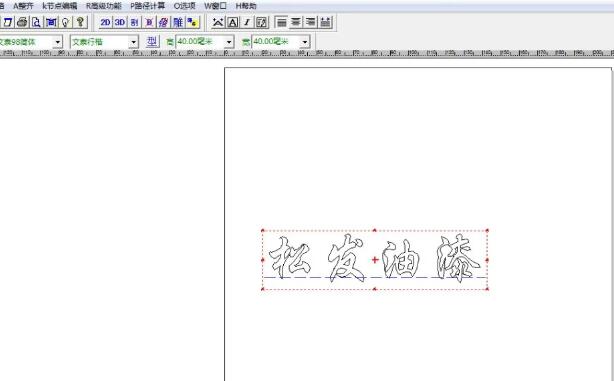
Task: Click the red center cross of selection
Action: click(x=375, y=260)
